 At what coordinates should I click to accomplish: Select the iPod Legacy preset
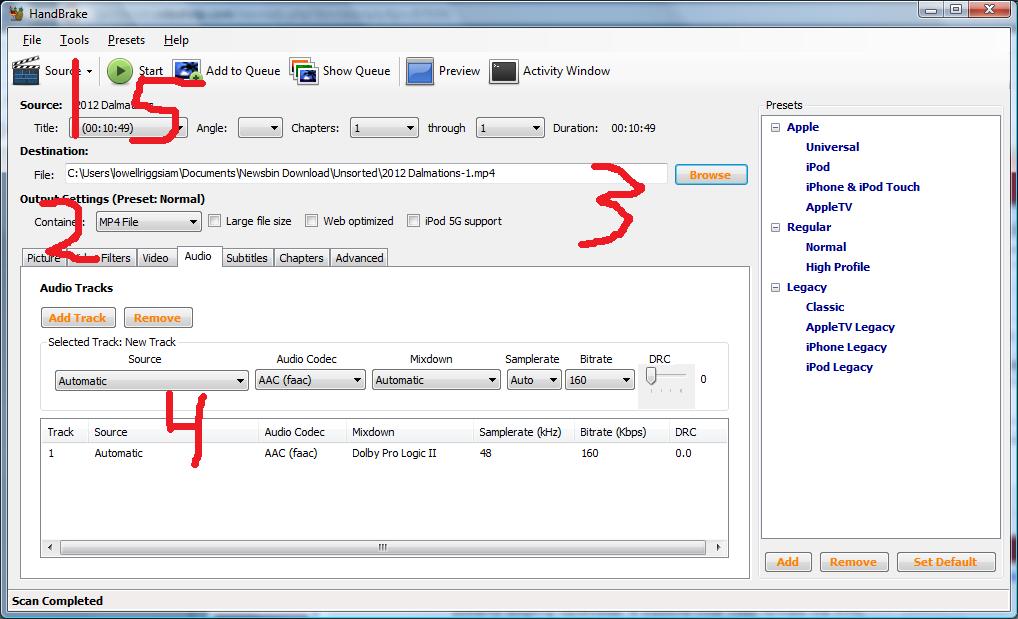(839, 367)
